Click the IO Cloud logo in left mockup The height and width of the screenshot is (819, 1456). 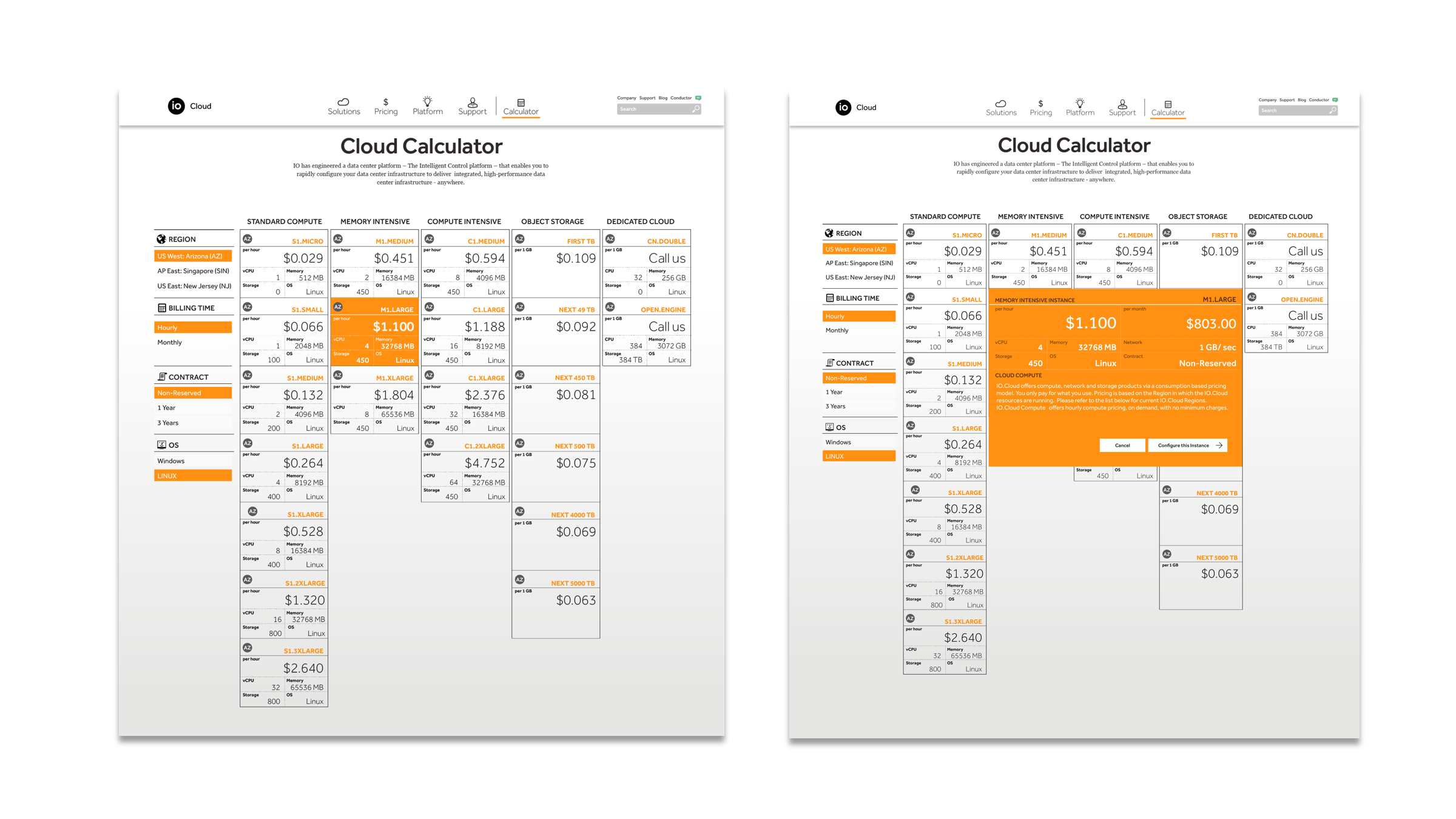click(189, 106)
